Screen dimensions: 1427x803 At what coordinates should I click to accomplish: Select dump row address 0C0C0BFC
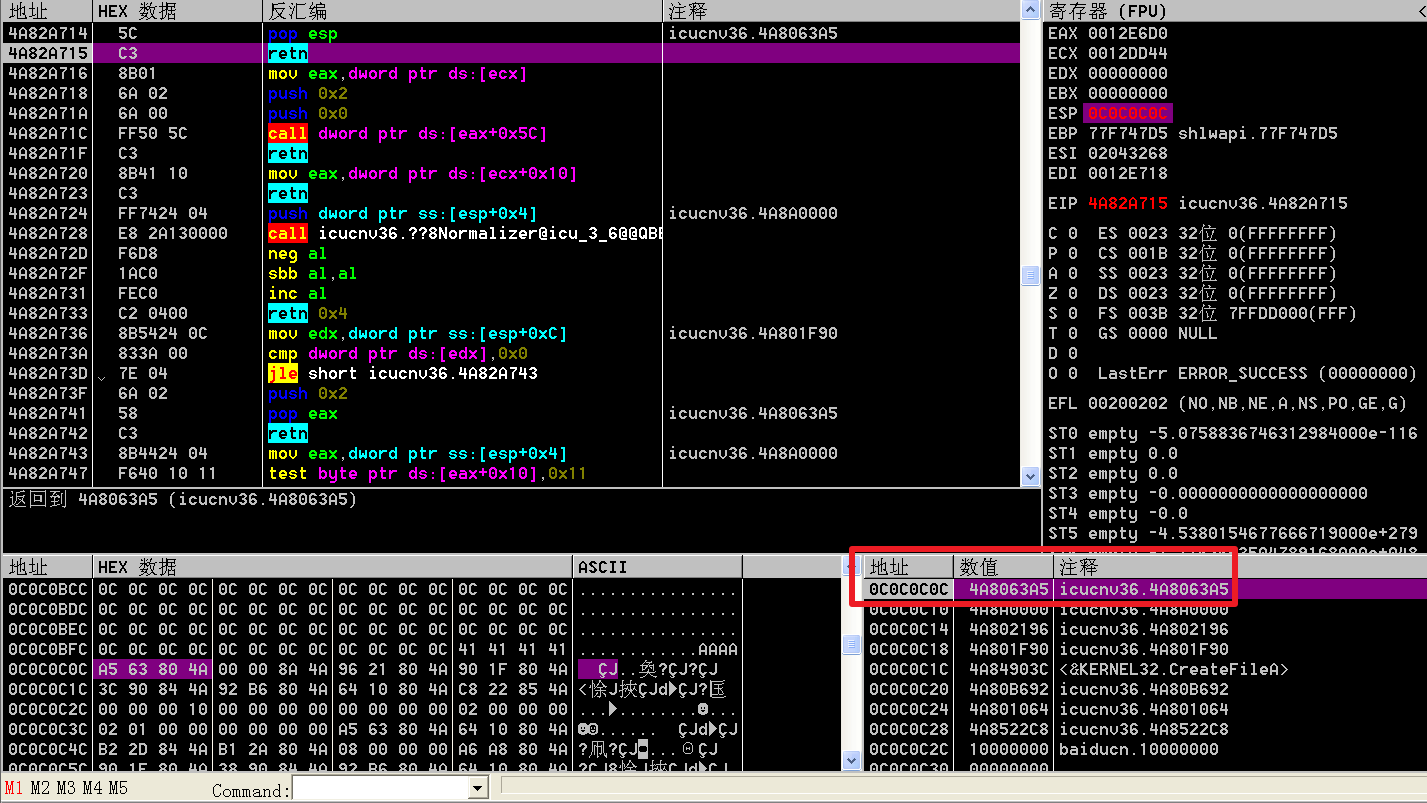47,649
